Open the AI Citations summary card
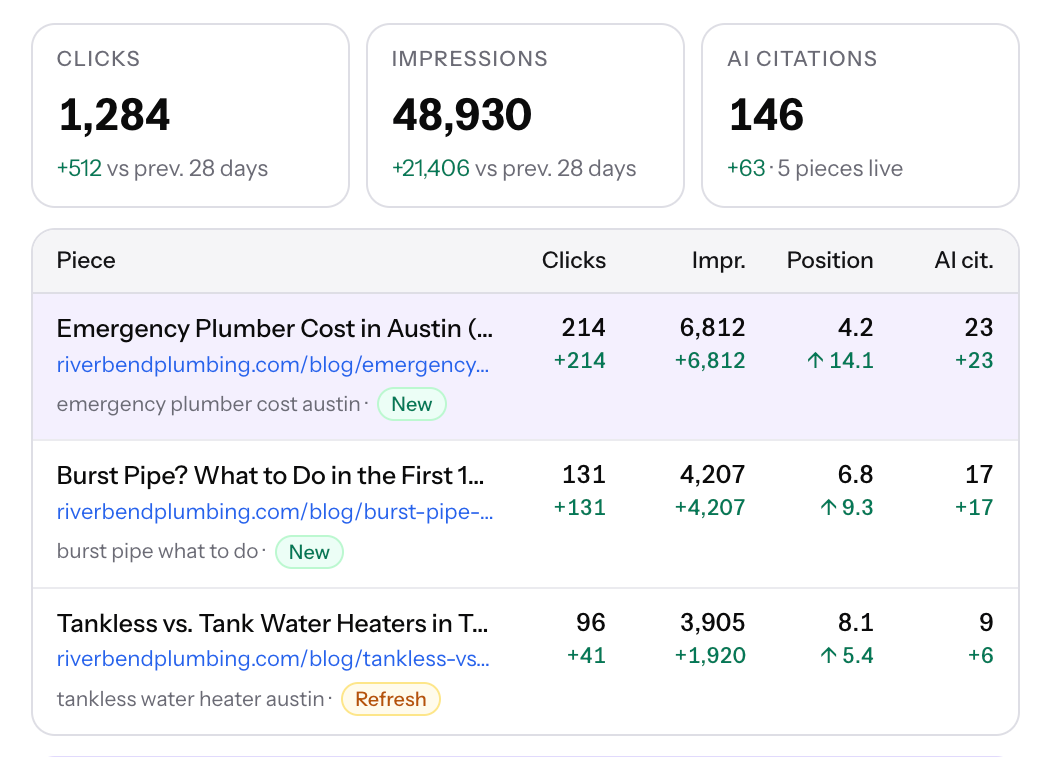Image resolution: width=1044 pixels, height=757 pixels. 860,116
